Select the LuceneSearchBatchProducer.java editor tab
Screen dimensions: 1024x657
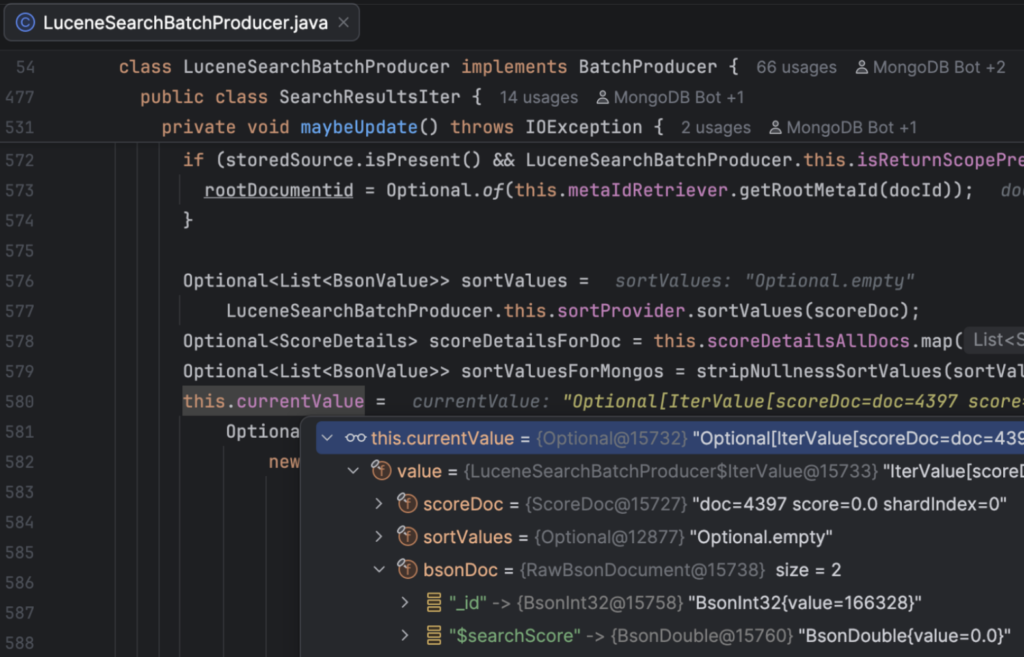pos(182,23)
